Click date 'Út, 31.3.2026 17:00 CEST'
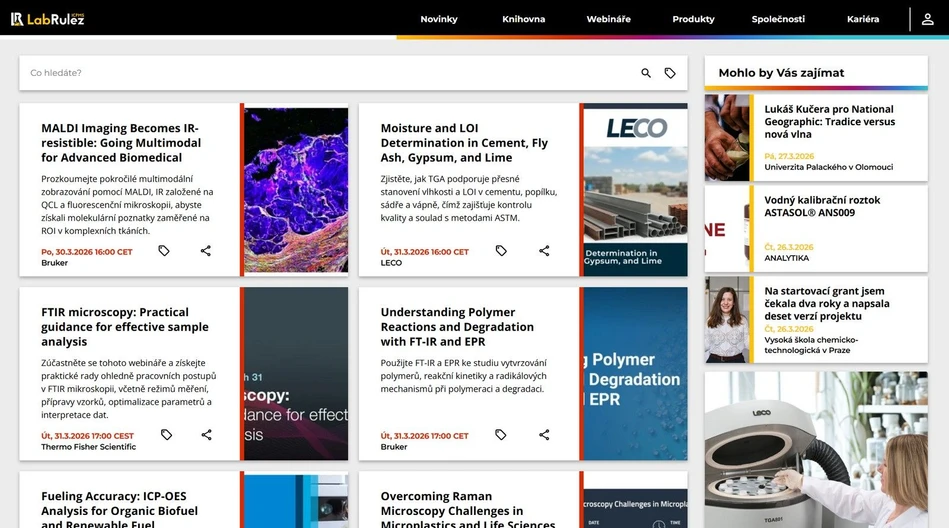 [87, 436]
